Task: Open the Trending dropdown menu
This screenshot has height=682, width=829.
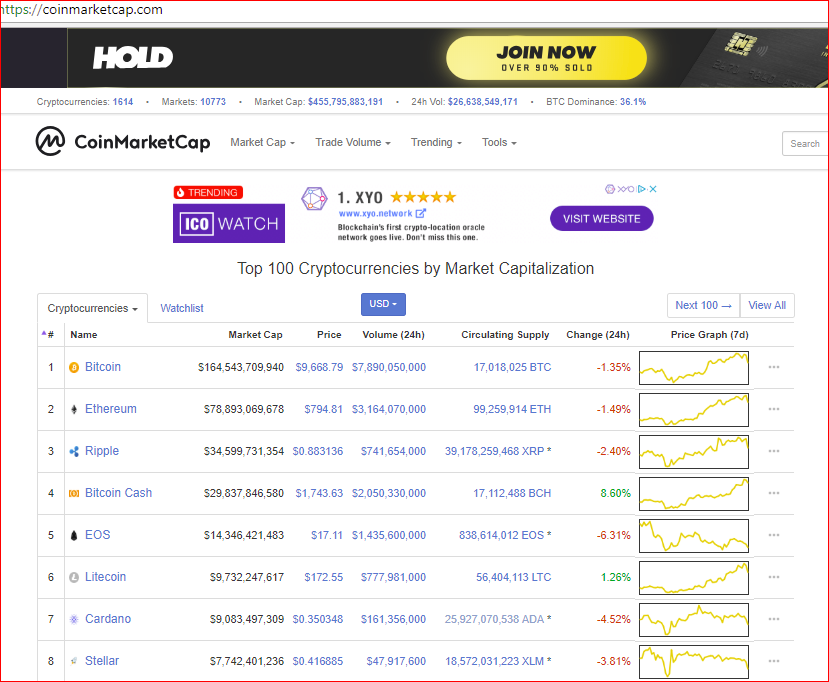Action: tap(436, 142)
